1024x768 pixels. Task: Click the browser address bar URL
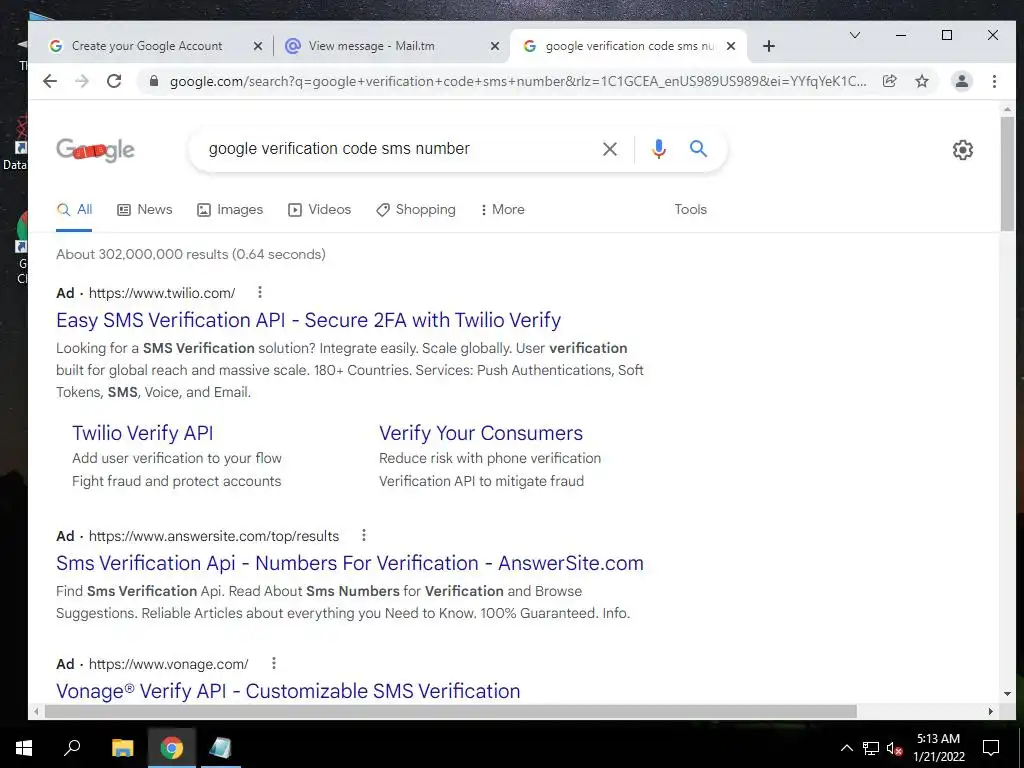click(518, 81)
